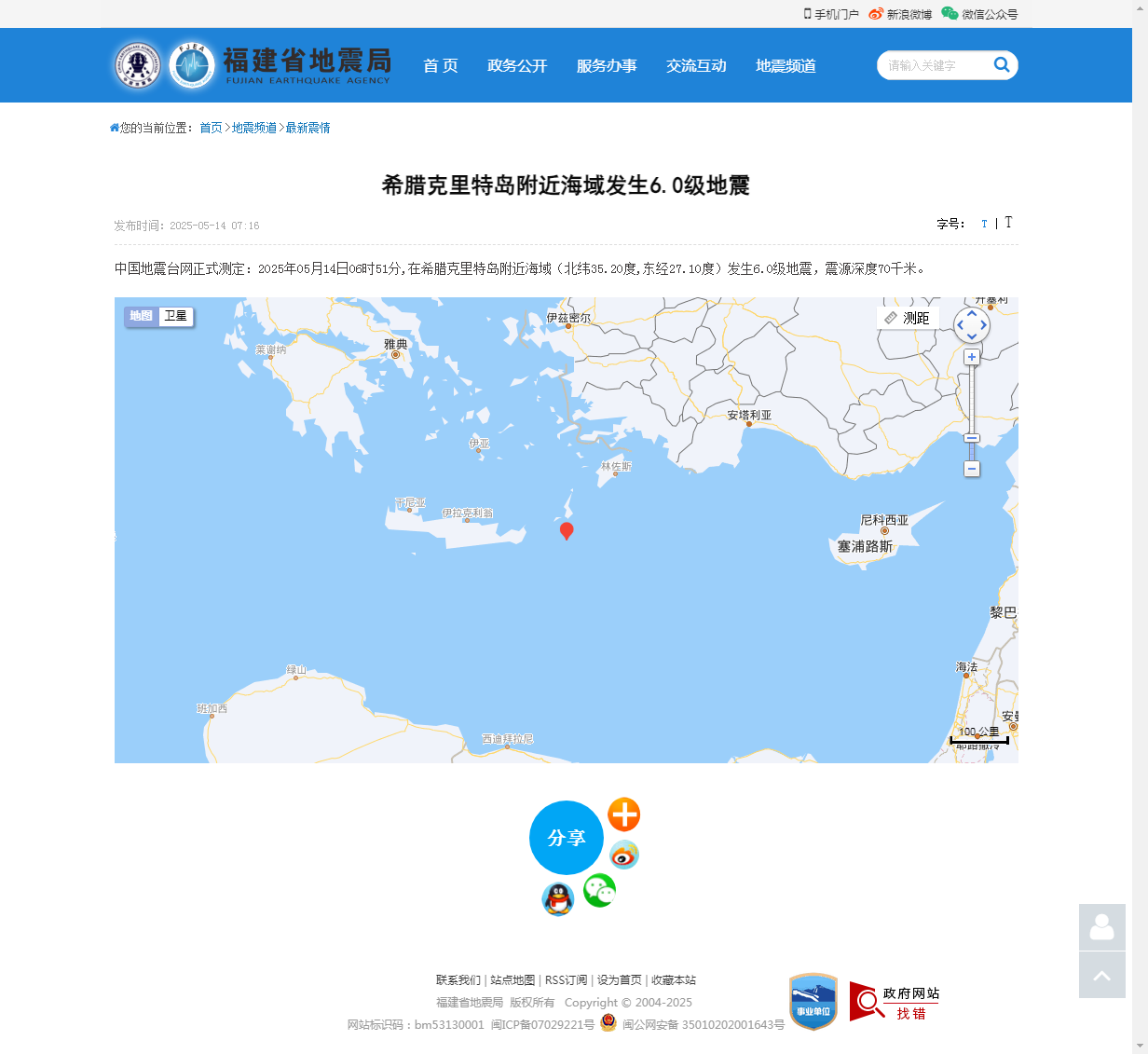Click the search magnifier icon
Image resolution: width=1148 pixels, height=1054 pixels.
tap(1002, 65)
